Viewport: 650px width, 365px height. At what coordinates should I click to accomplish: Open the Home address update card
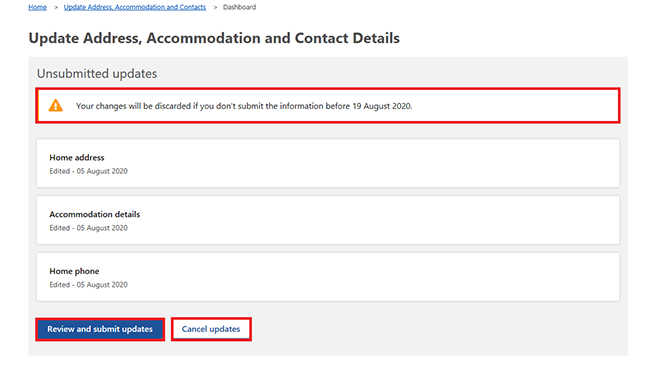[x=328, y=163]
